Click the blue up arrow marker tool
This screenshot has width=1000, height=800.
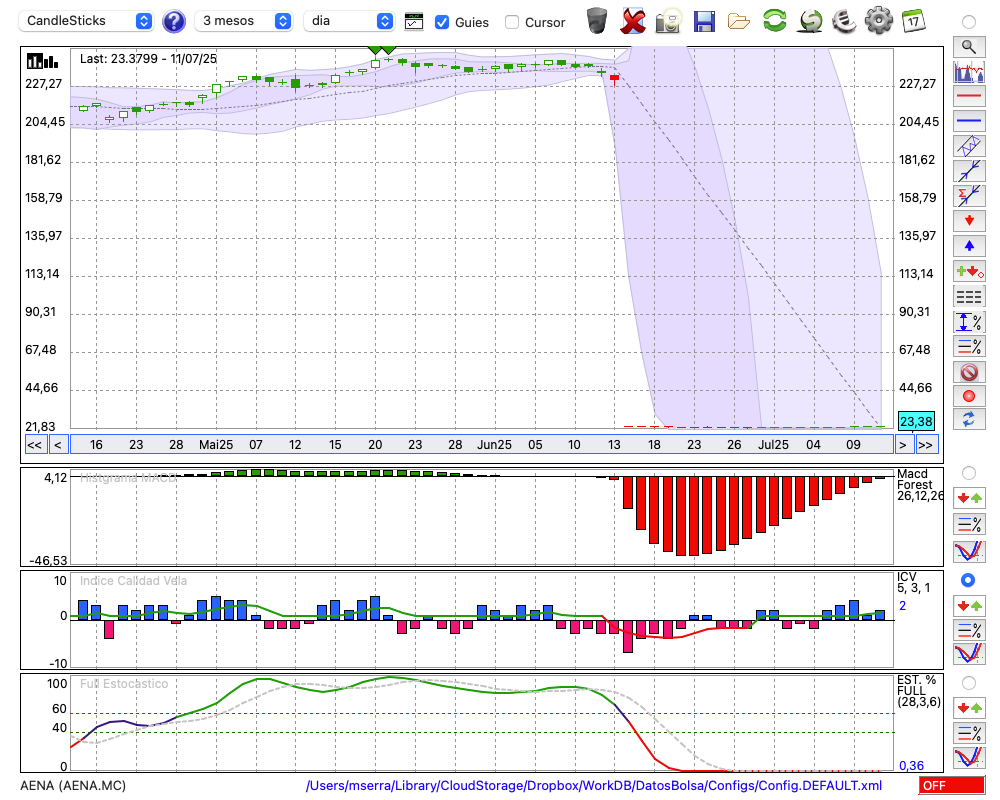[x=969, y=246]
